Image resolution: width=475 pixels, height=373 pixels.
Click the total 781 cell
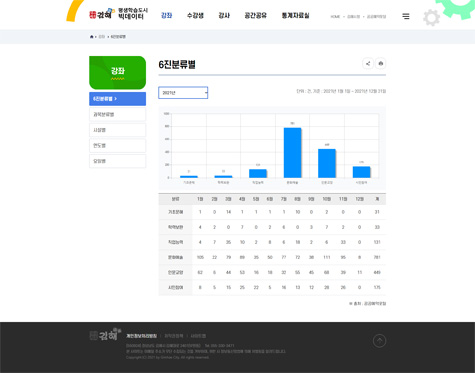377,257
